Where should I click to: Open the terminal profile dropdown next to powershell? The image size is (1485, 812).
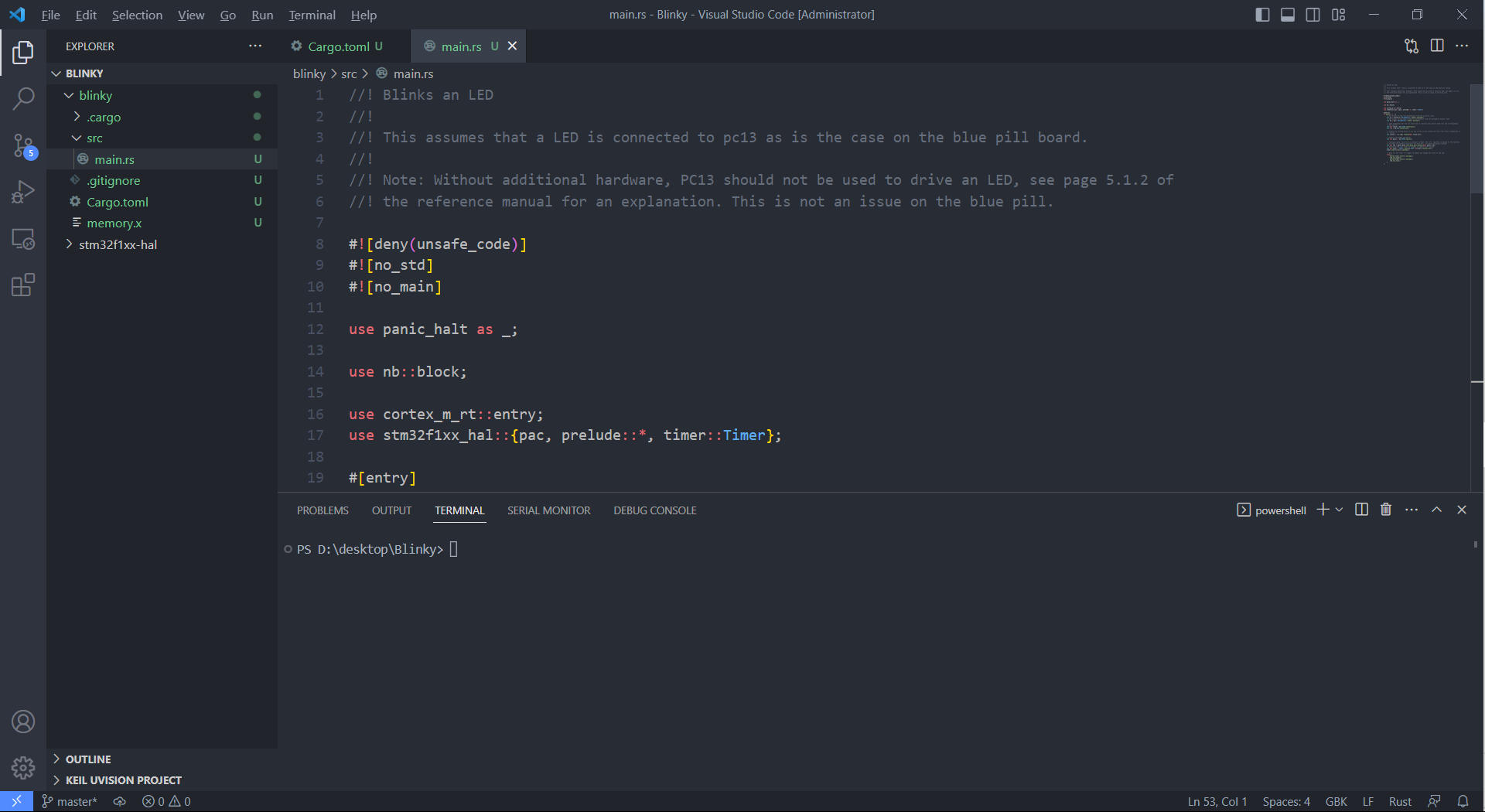(x=1340, y=510)
